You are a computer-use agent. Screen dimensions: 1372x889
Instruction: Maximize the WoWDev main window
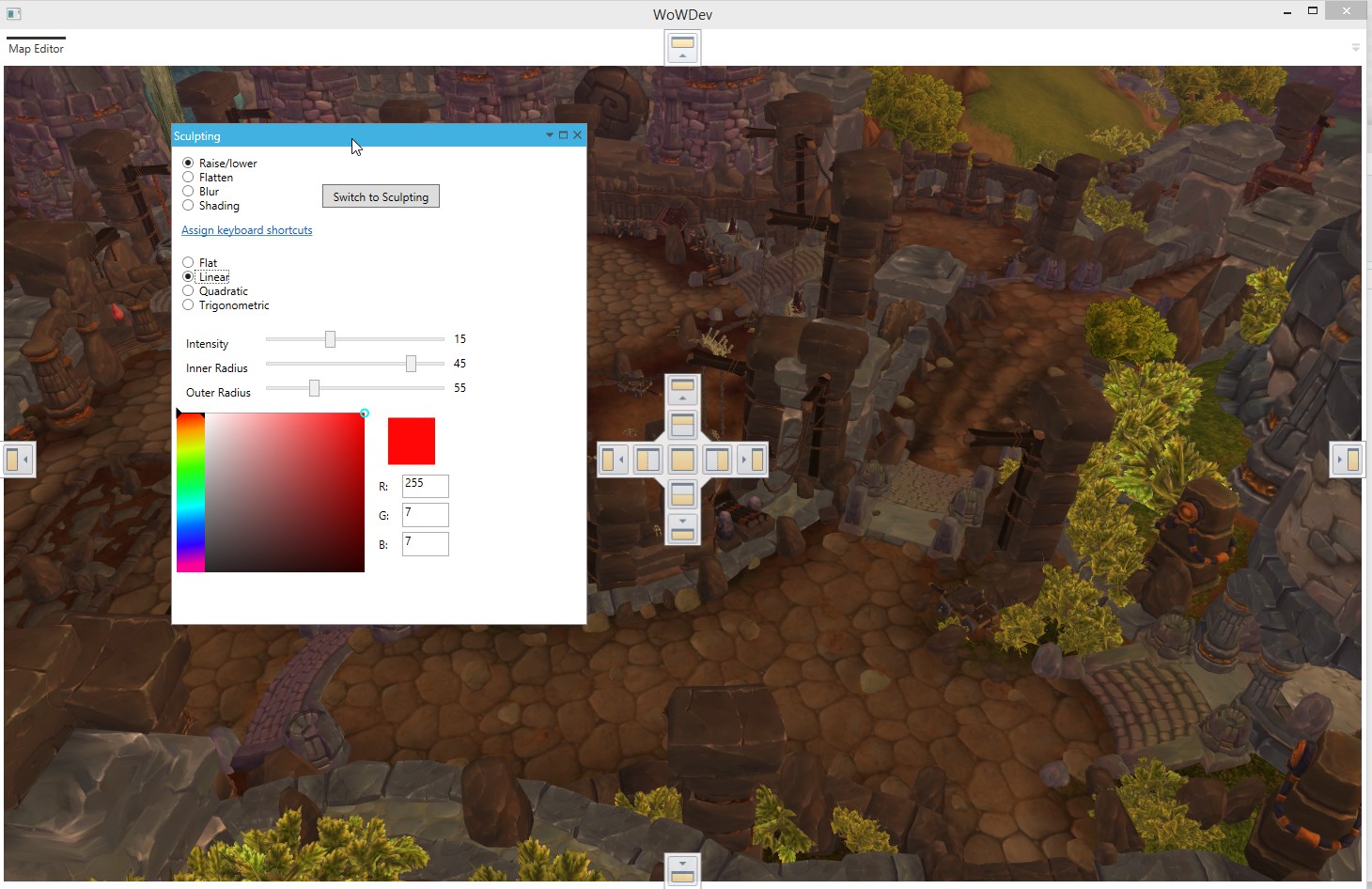tap(1313, 11)
